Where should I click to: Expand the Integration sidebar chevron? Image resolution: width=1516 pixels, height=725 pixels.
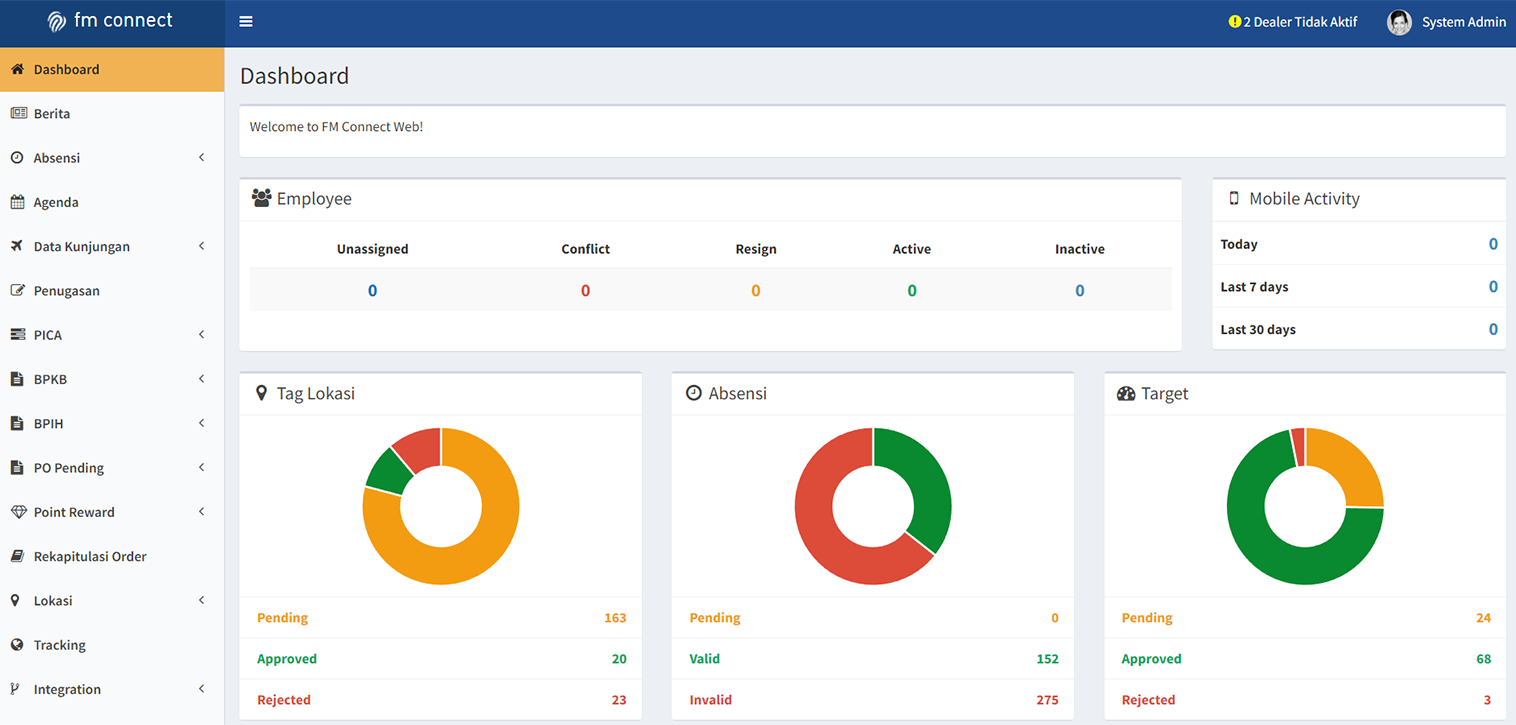201,689
